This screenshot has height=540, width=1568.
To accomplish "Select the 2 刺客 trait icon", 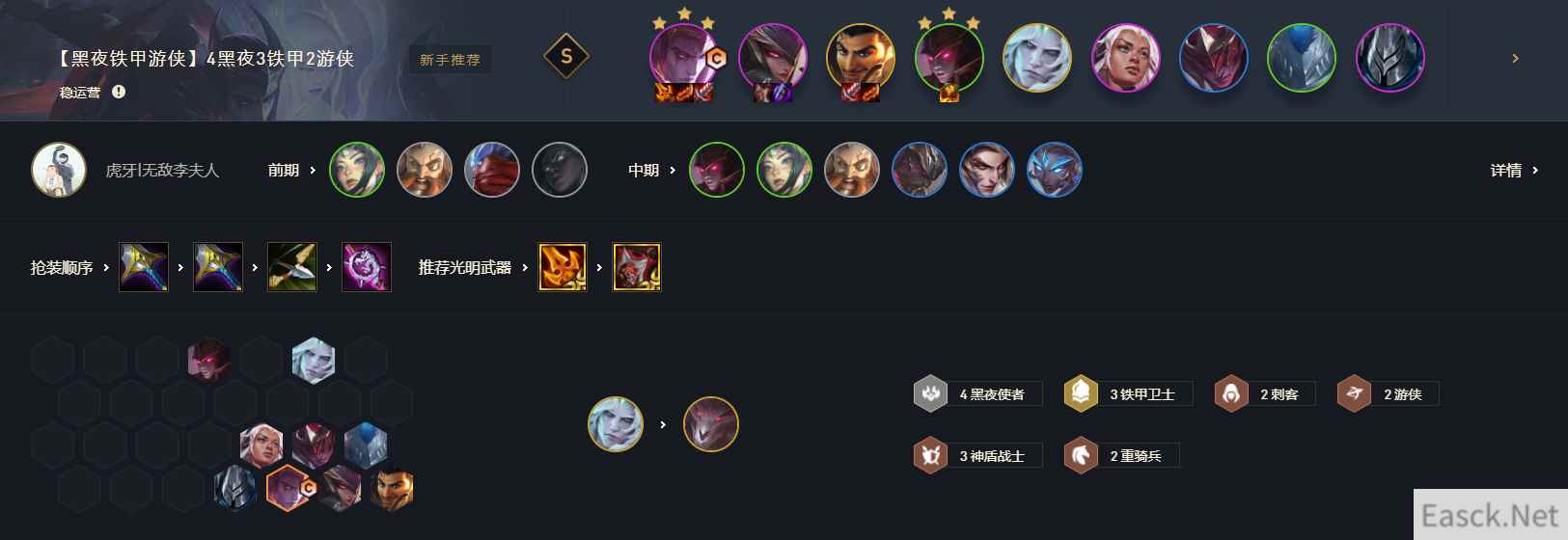I will tap(1231, 393).
